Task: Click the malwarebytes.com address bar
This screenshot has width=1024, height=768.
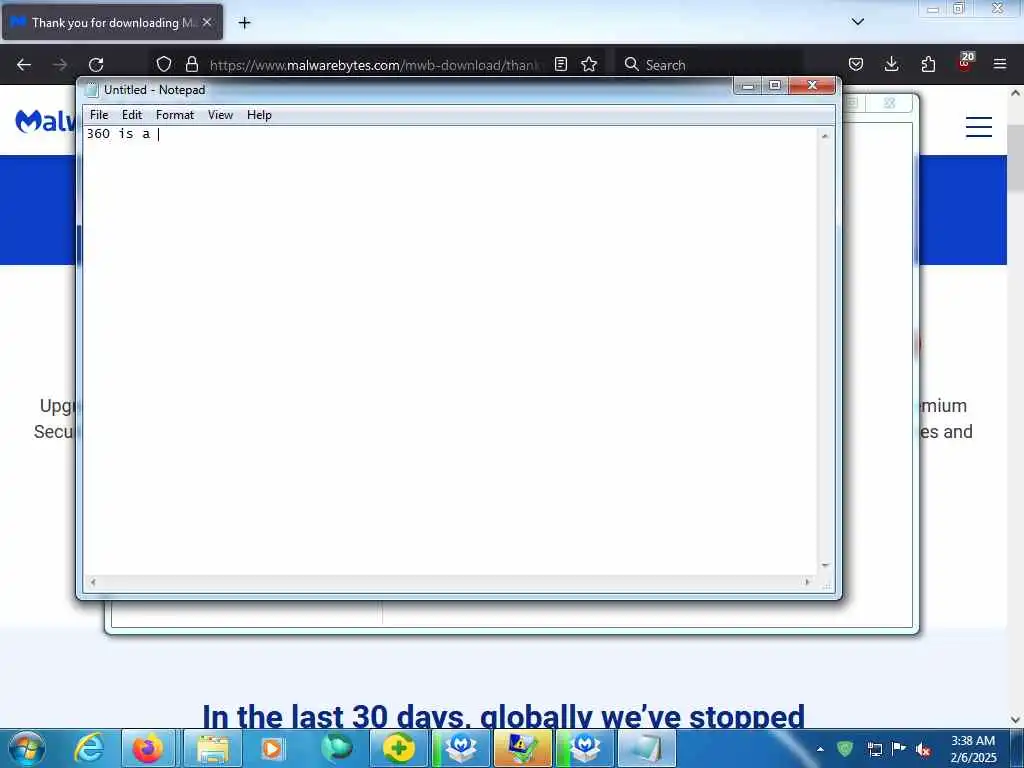Action: point(374,65)
